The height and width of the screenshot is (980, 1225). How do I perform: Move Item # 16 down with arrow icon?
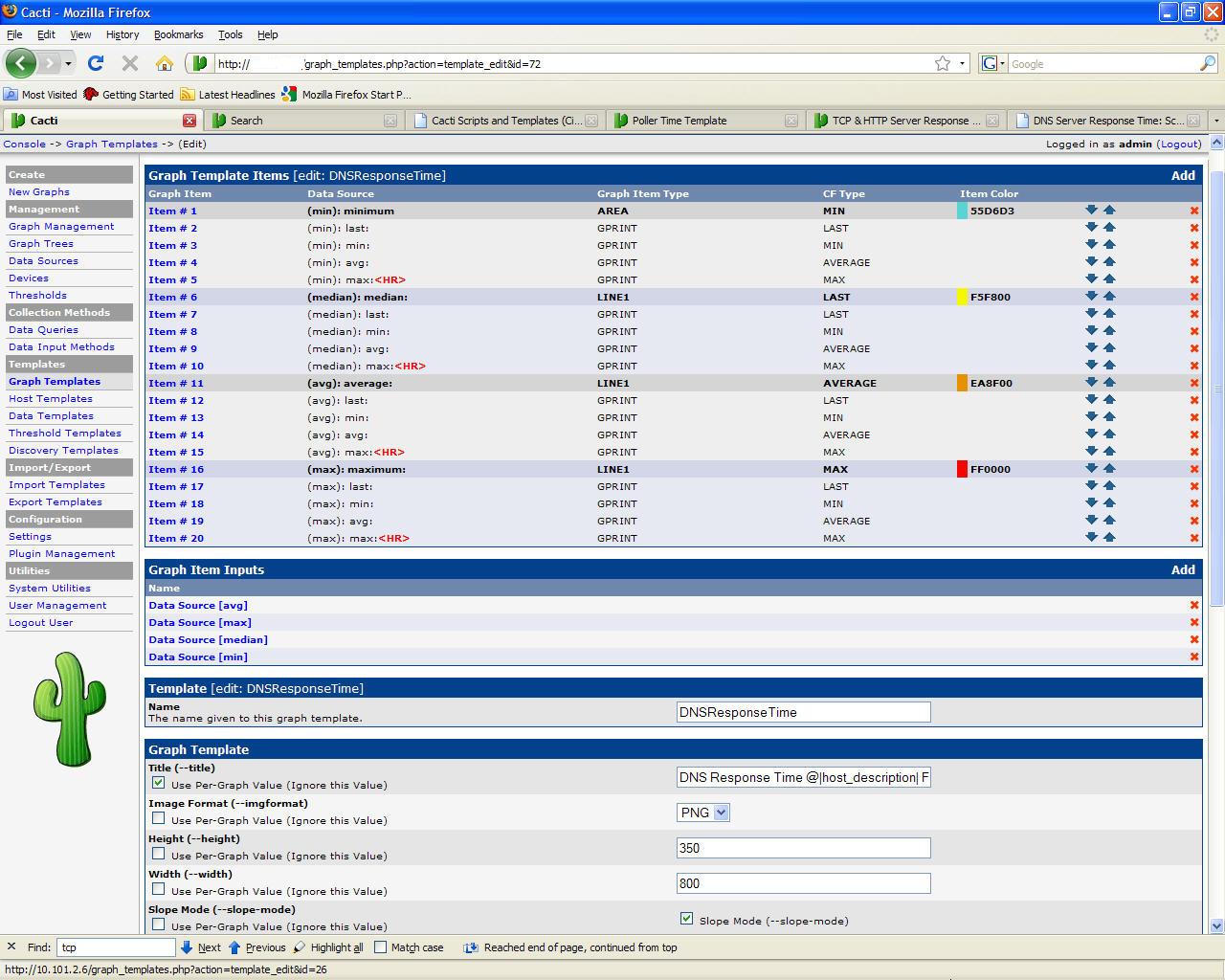(1091, 468)
